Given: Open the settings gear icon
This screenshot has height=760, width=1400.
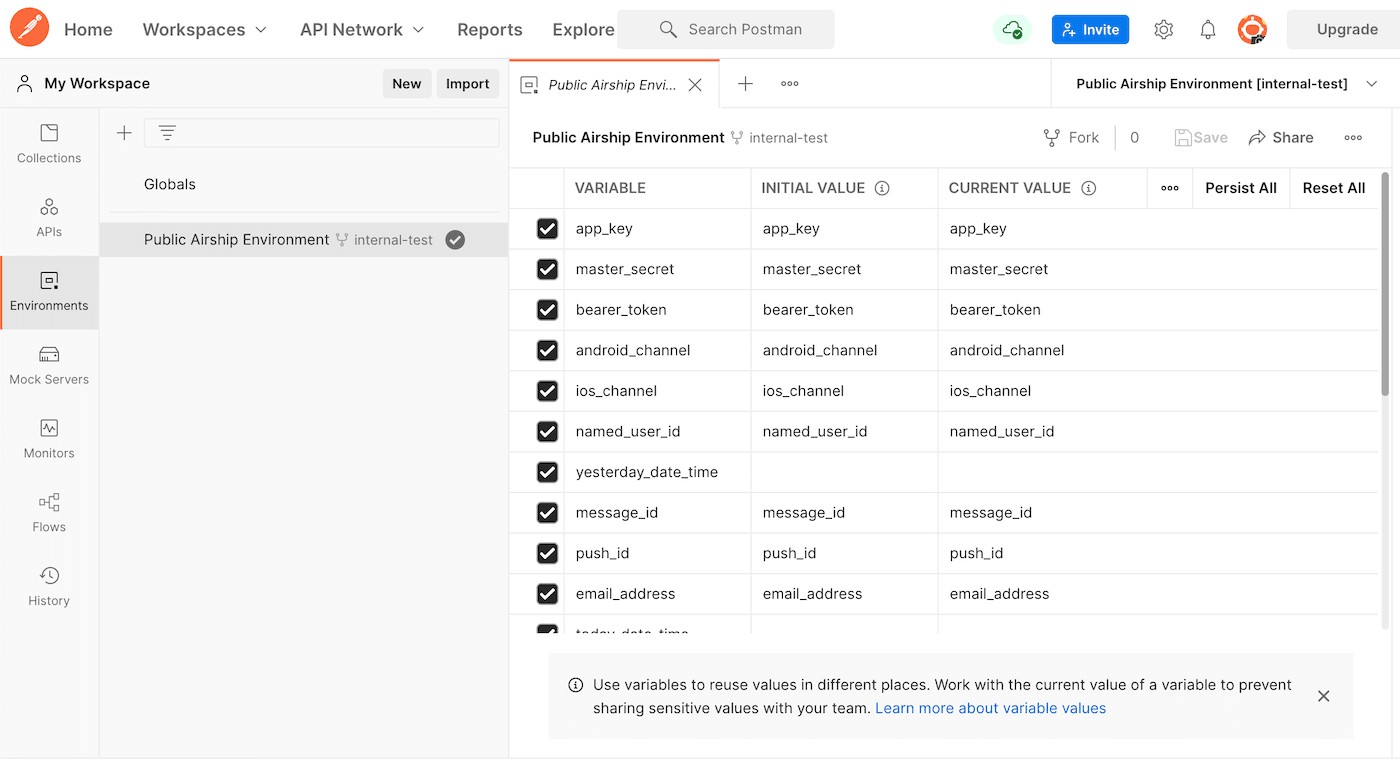Looking at the screenshot, I should pyautogui.click(x=1163, y=30).
